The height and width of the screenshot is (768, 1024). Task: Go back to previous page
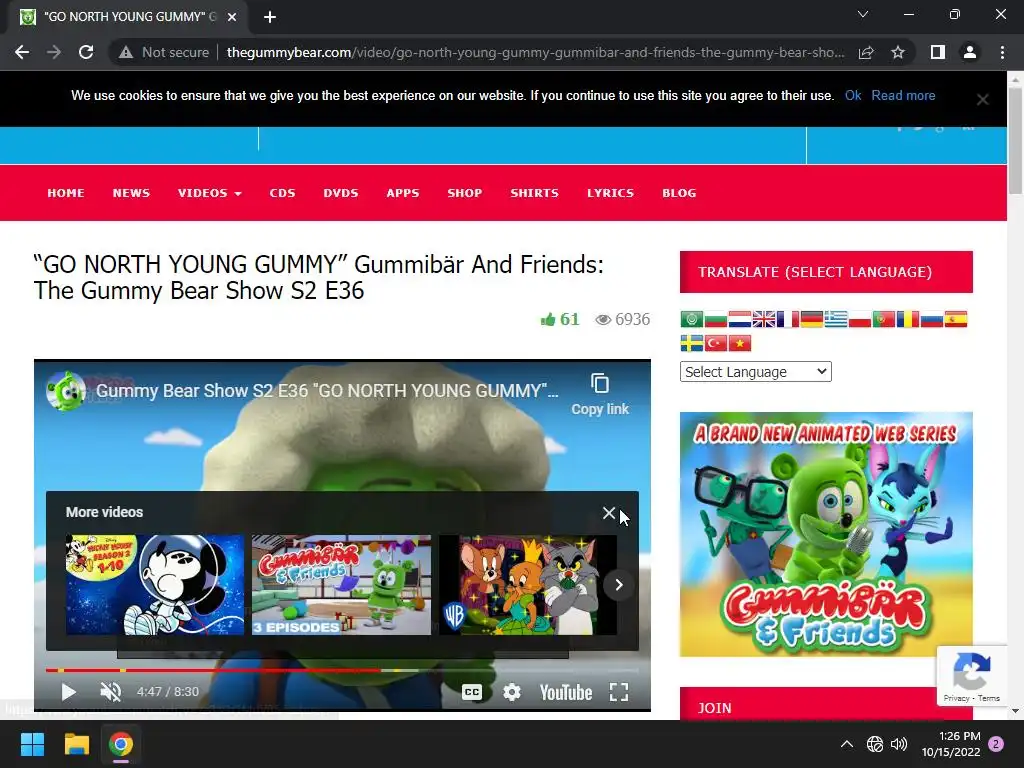(22, 52)
